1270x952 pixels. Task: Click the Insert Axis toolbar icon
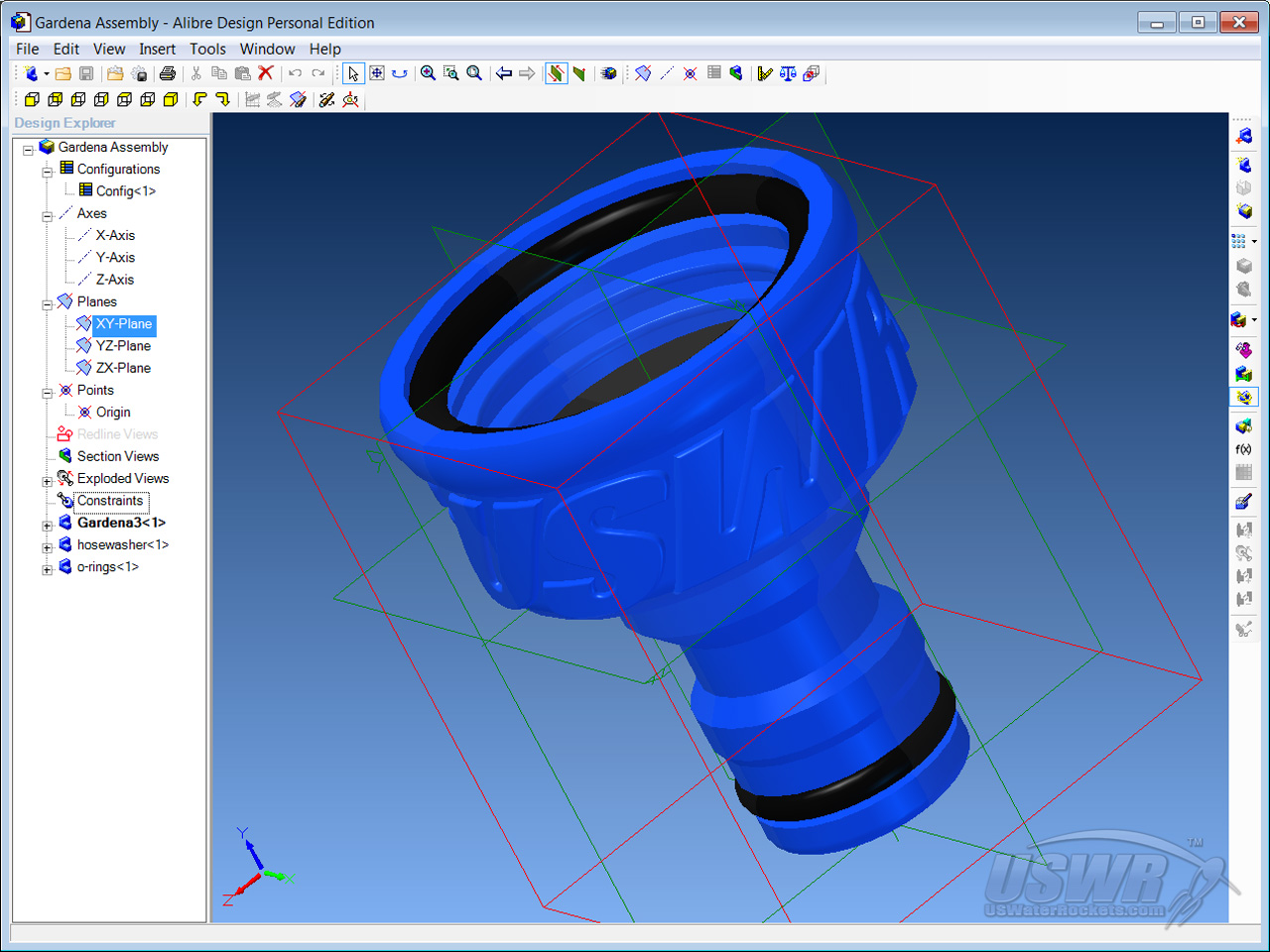[x=667, y=73]
